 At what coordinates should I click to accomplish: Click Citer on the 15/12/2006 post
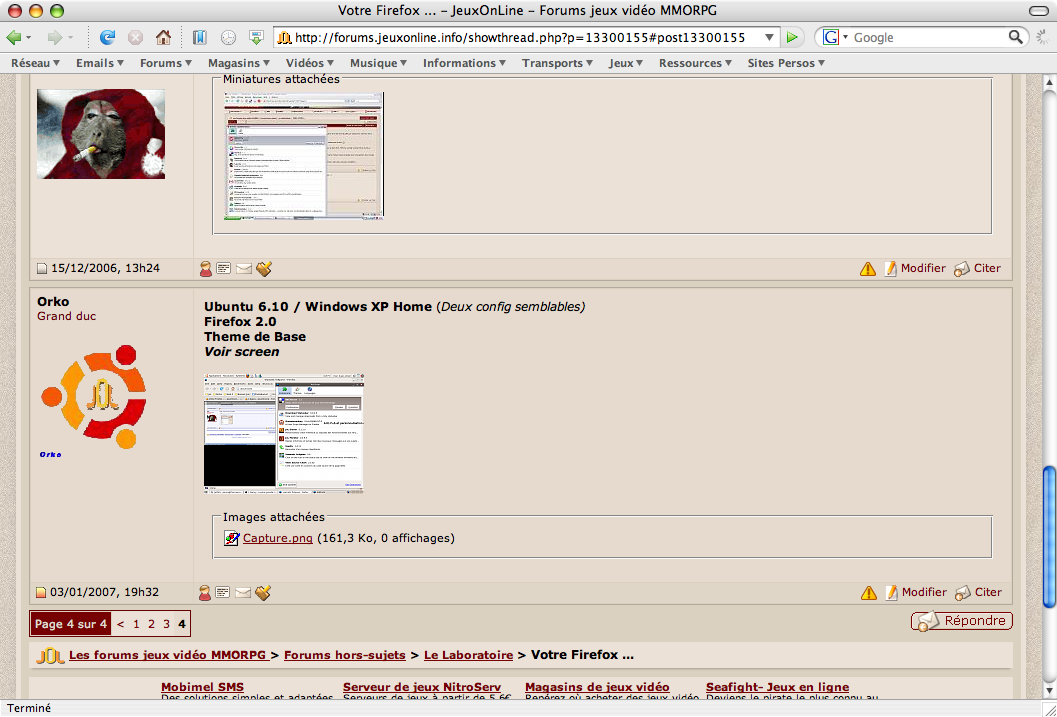[978, 268]
